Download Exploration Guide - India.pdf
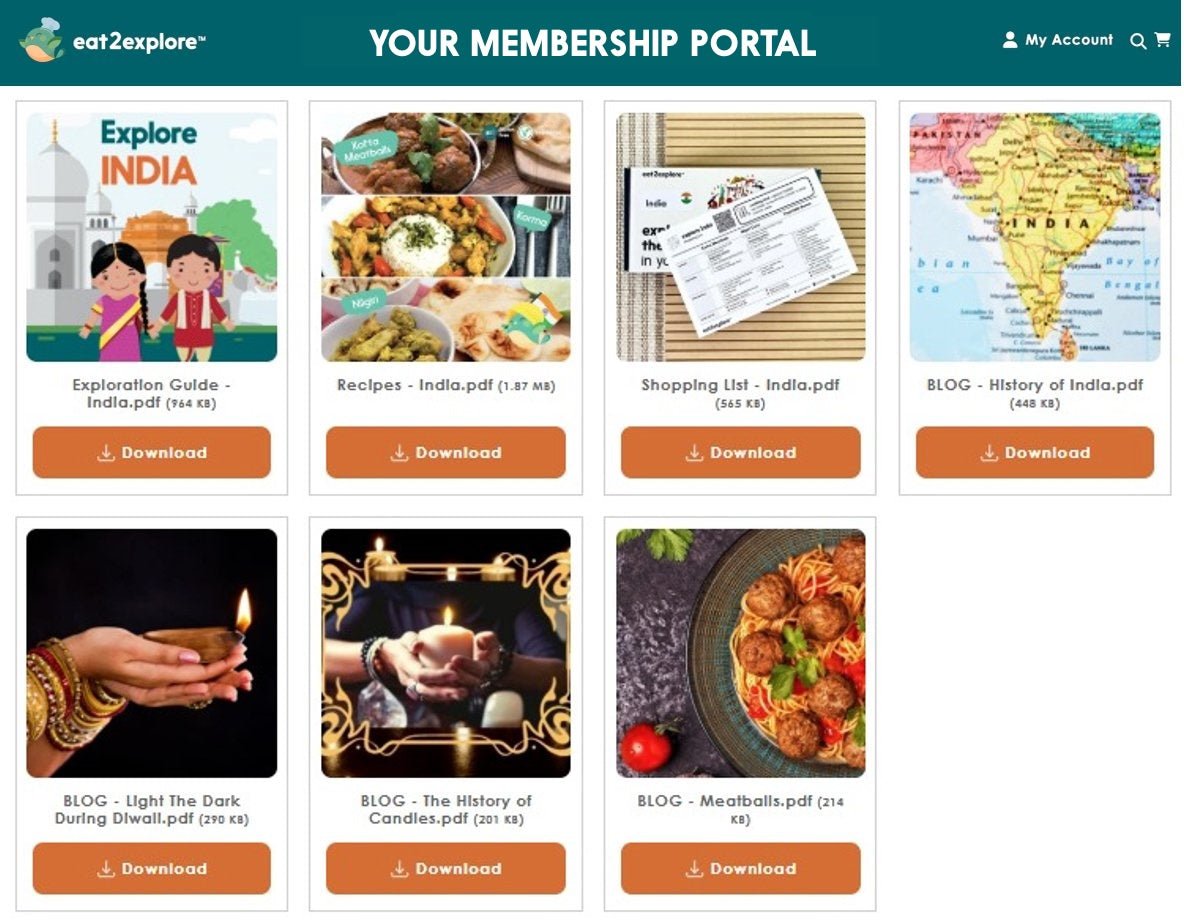This screenshot has height=924, width=1184. (152, 452)
